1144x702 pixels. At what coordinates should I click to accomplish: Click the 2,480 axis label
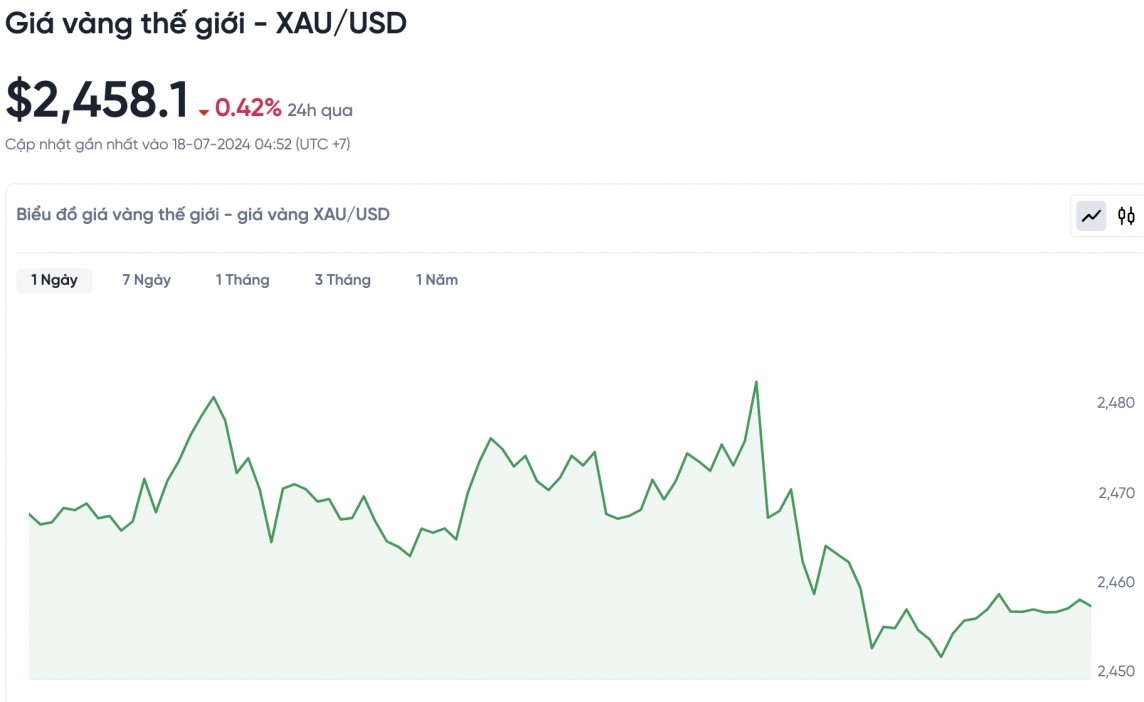[x=1115, y=403]
